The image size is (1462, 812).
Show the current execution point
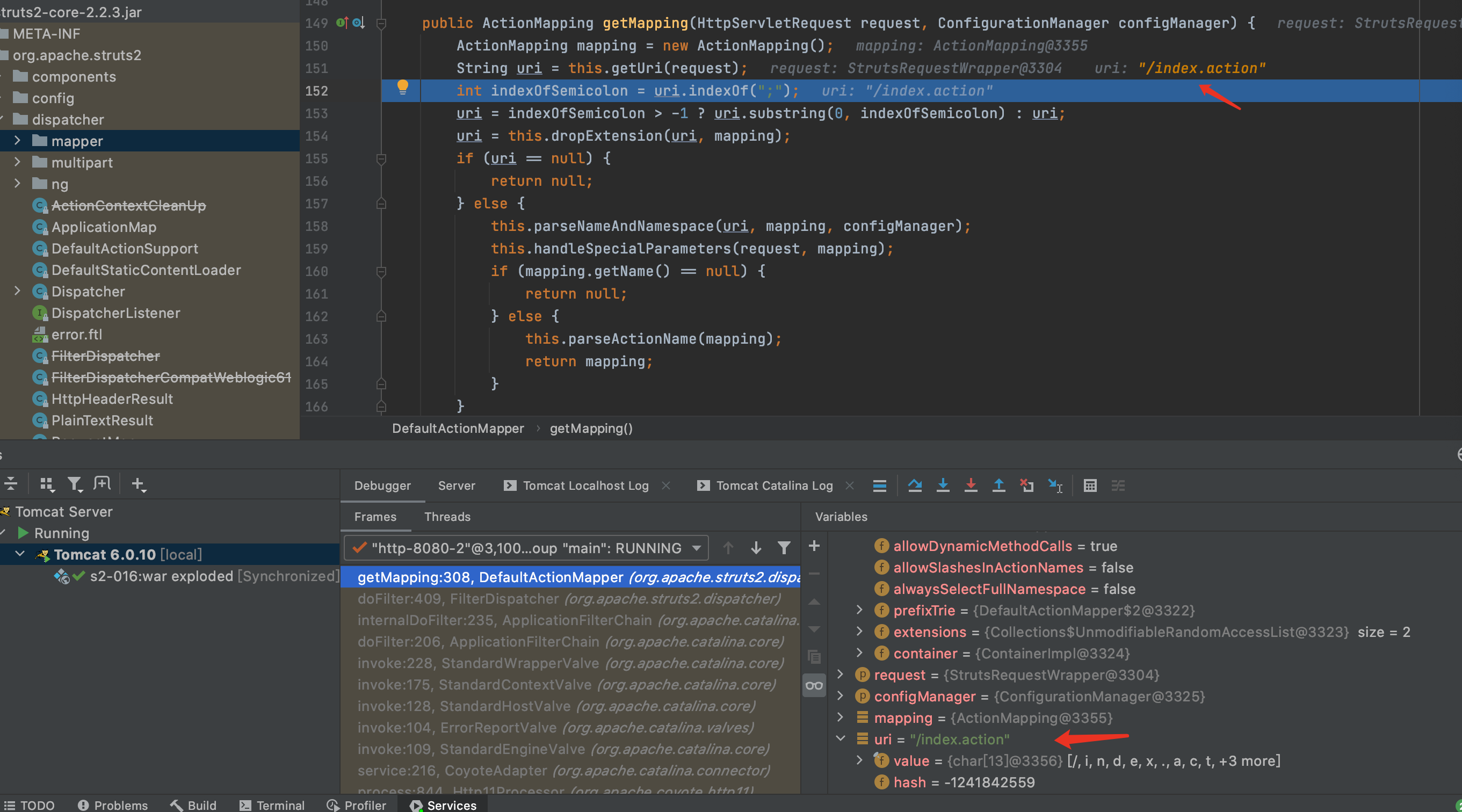click(880, 485)
